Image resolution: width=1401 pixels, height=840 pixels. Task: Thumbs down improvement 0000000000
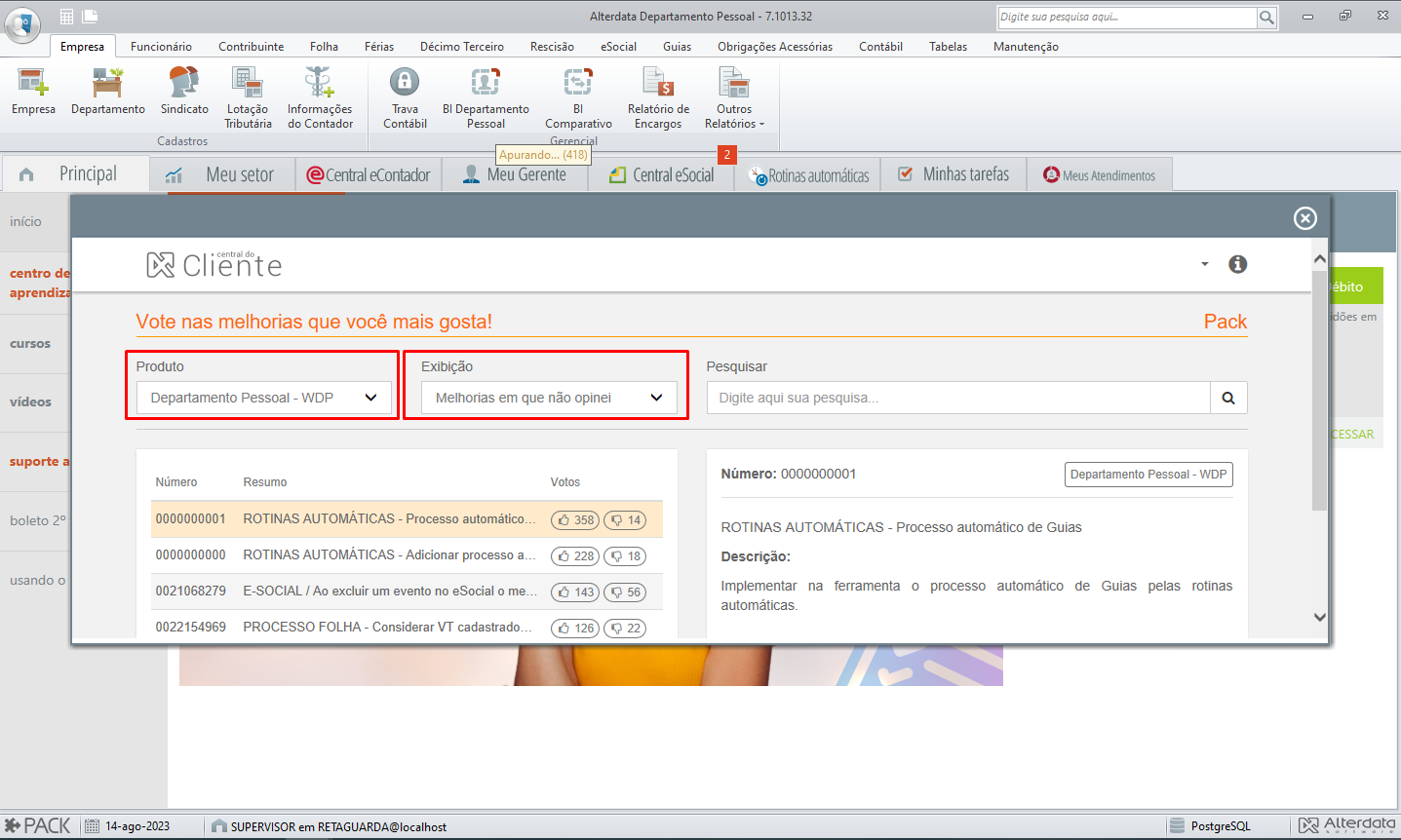(x=625, y=556)
